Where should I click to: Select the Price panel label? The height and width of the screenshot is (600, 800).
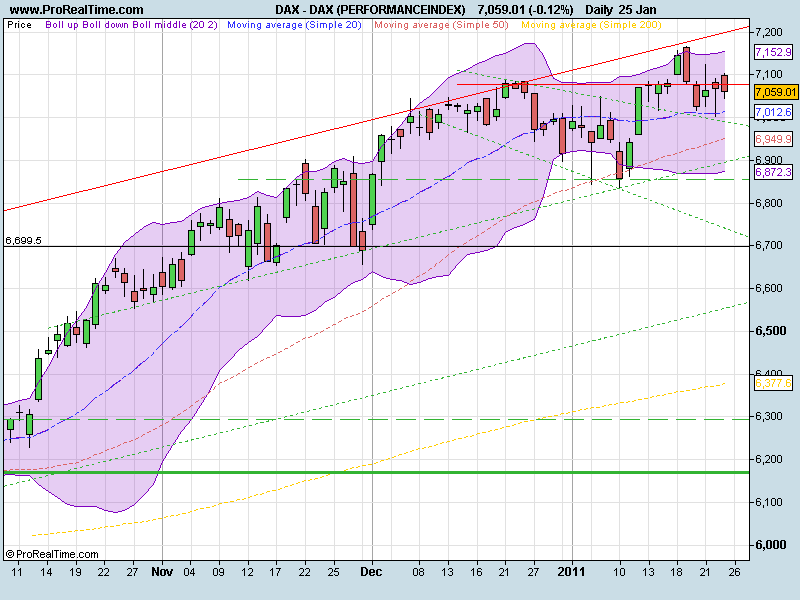(19, 25)
